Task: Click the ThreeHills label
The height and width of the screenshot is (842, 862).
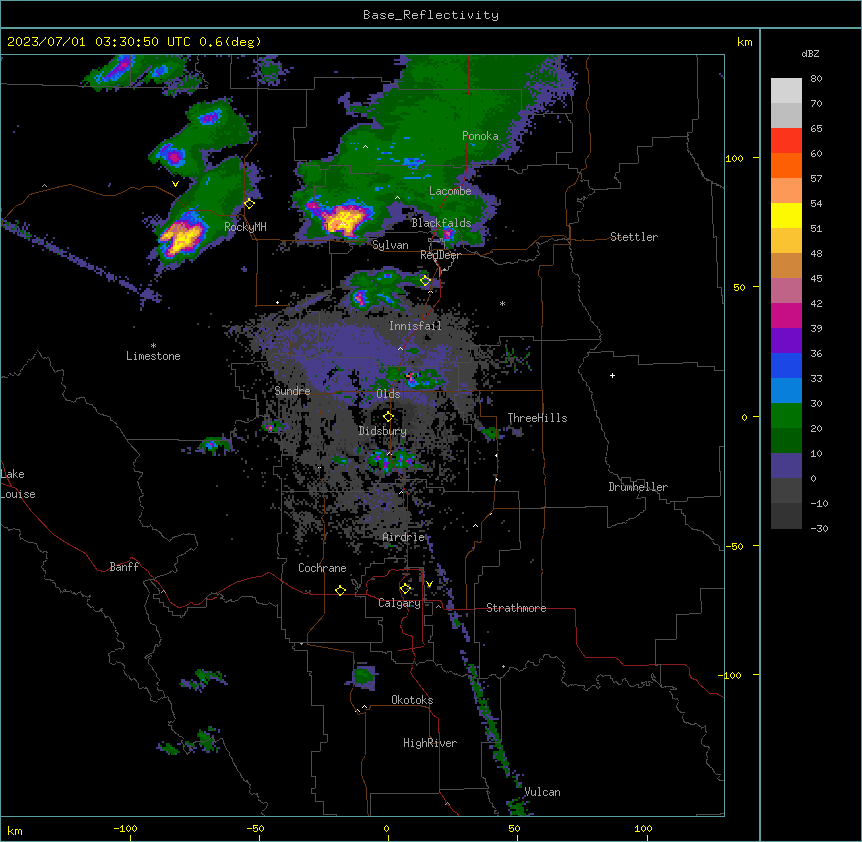Action: (537, 418)
